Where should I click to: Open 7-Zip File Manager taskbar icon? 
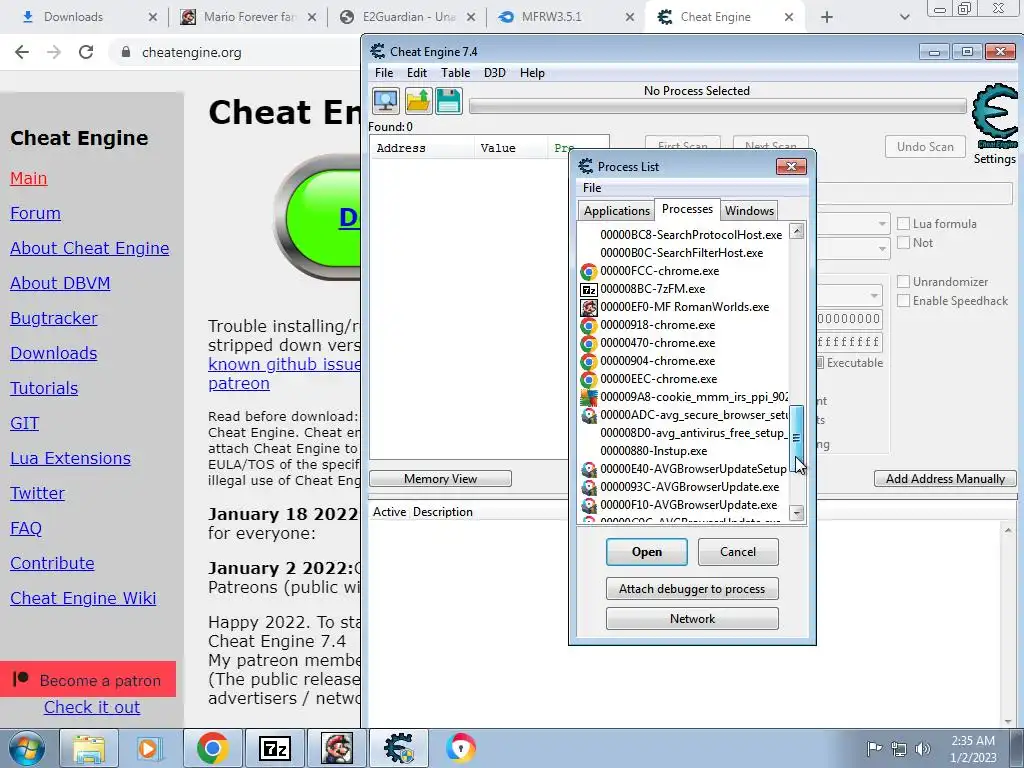pyautogui.click(x=274, y=748)
